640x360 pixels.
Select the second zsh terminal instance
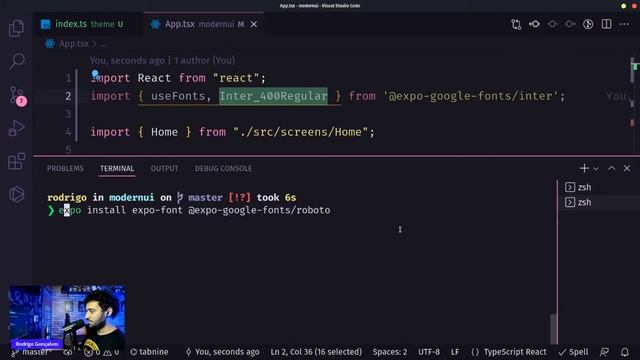[598, 202]
